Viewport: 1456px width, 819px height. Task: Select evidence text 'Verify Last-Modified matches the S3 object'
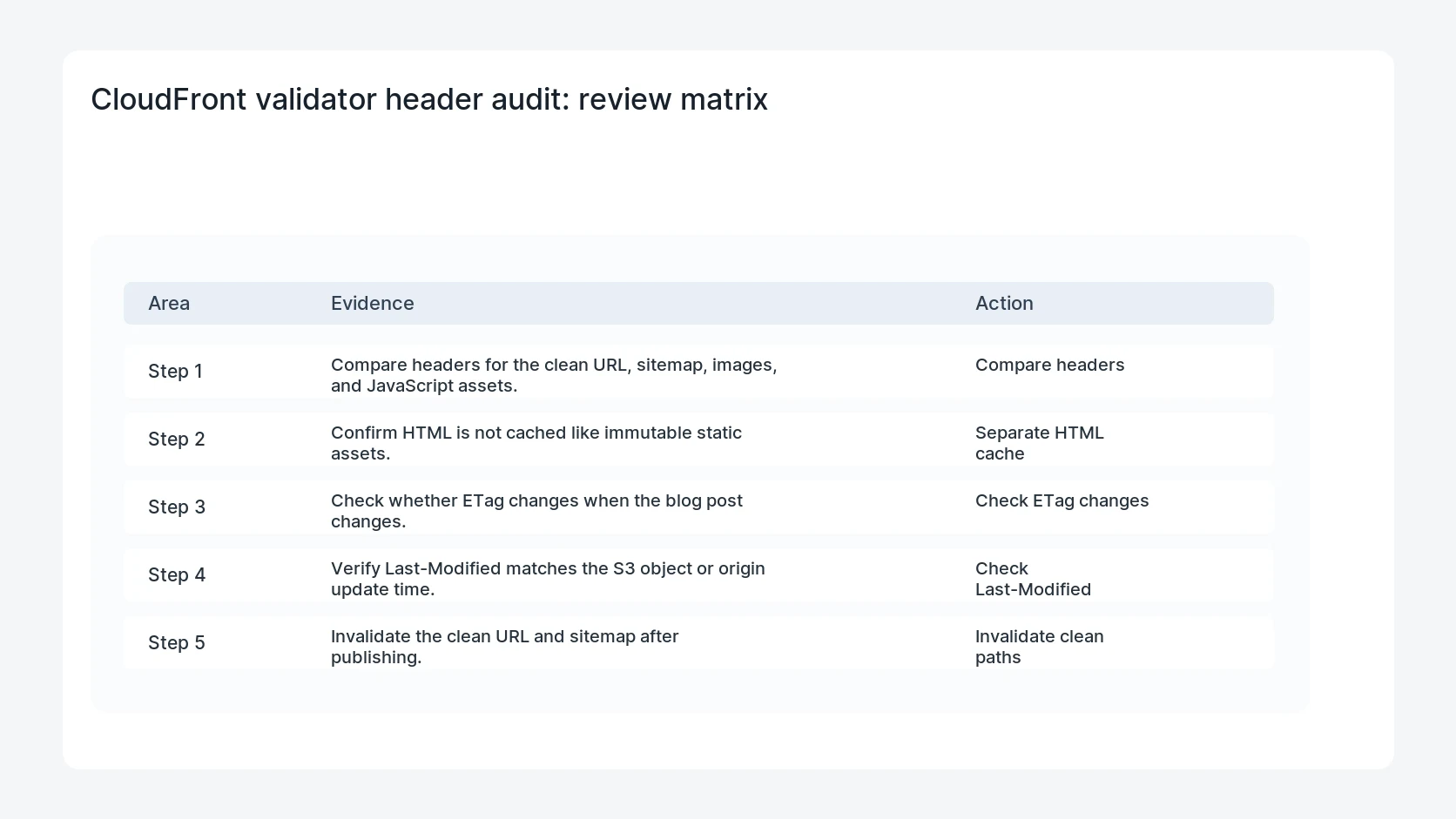tap(510, 568)
